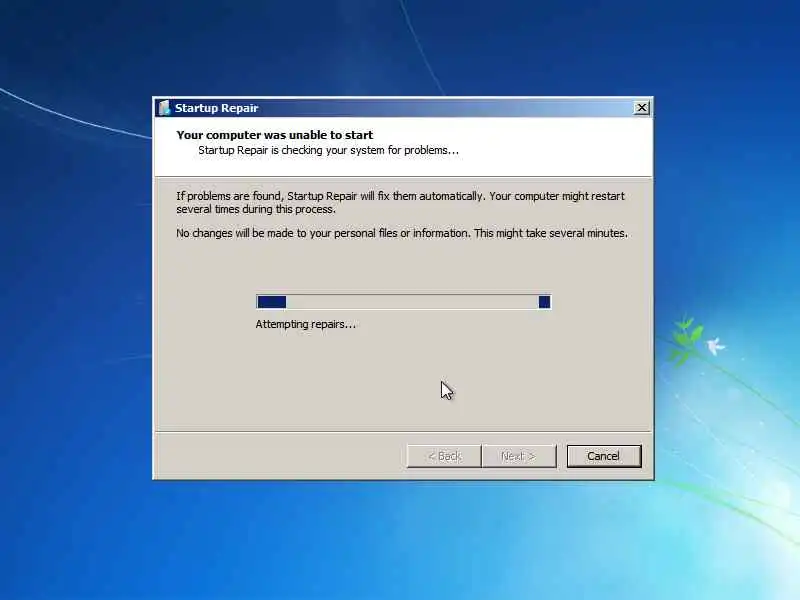The image size is (800, 600).
Task: Click the disabled Next button
Action: pyautogui.click(x=519, y=456)
